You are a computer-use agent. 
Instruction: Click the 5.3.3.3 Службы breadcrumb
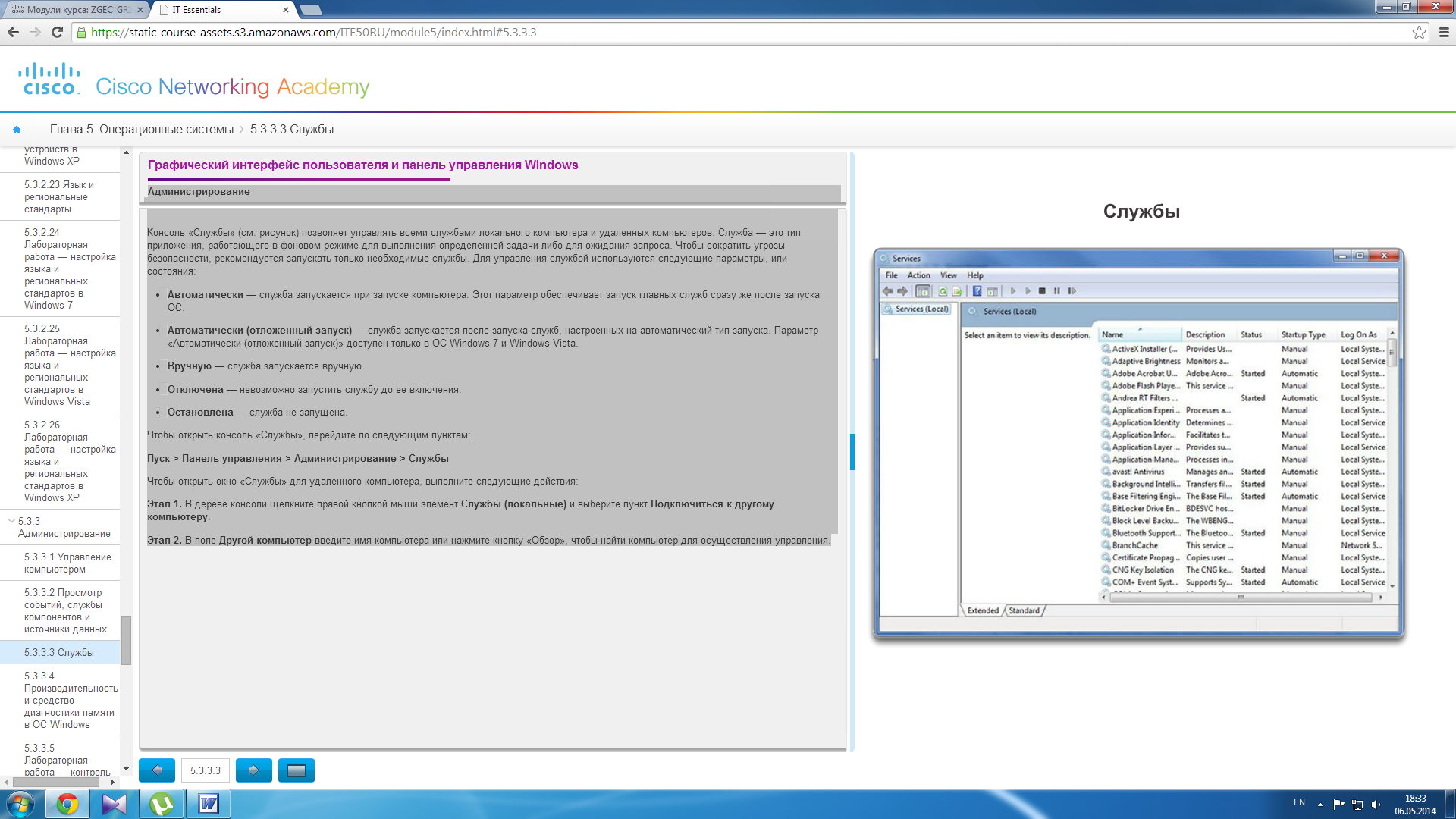click(x=292, y=130)
